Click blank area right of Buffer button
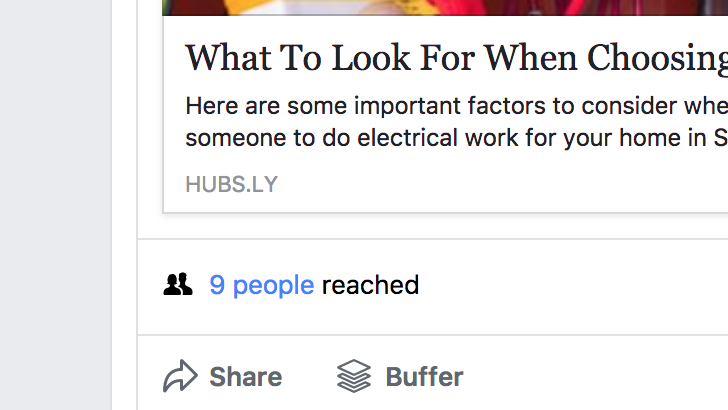 pyautogui.click(x=594, y=376)
